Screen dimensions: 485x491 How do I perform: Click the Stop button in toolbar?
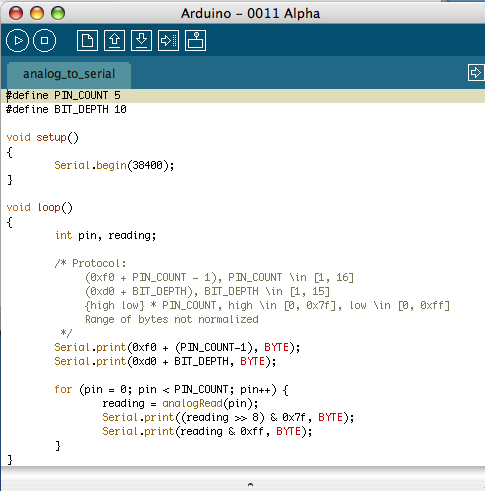pos(44,40)
